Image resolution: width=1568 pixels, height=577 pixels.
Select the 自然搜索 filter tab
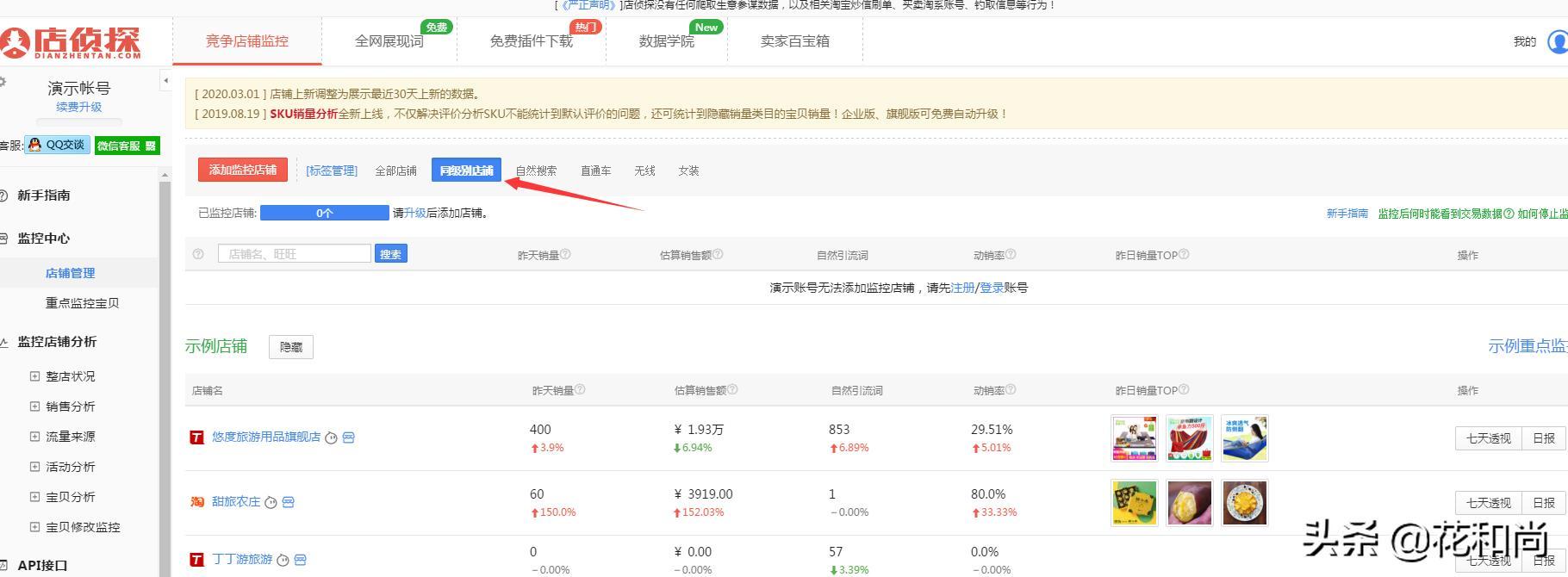pos(536,171)
